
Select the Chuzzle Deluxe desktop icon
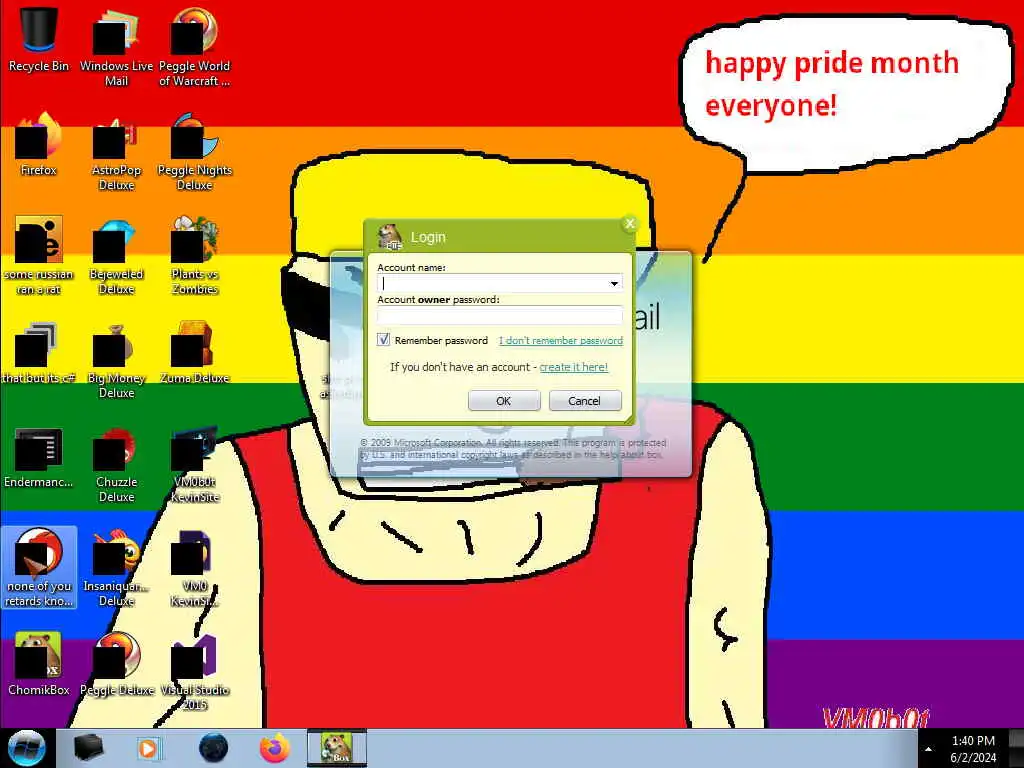pyautogui.click(x=116, y=464)
